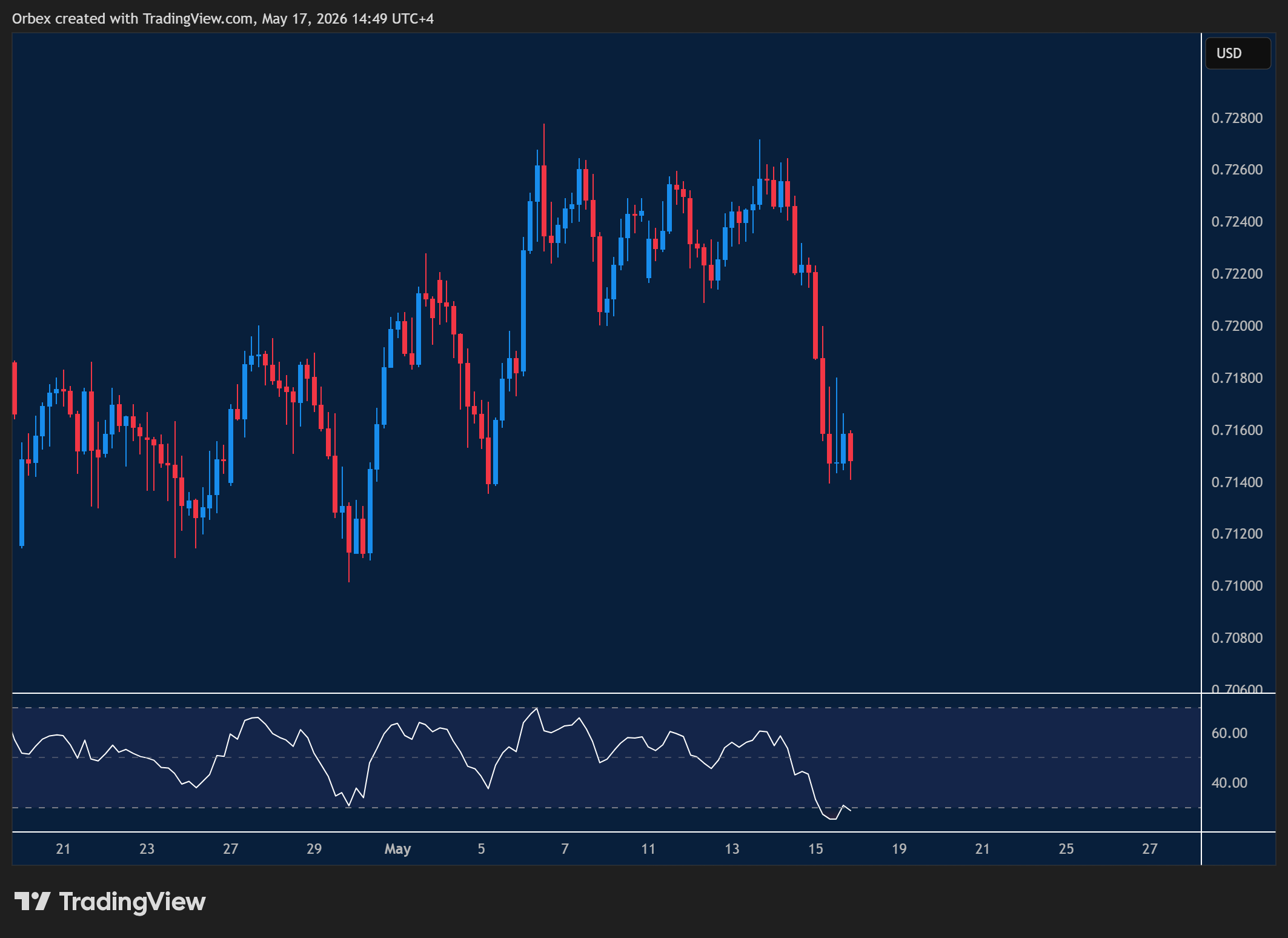Click the May label on time axis
1288x938 pixels.
(397, 850)
